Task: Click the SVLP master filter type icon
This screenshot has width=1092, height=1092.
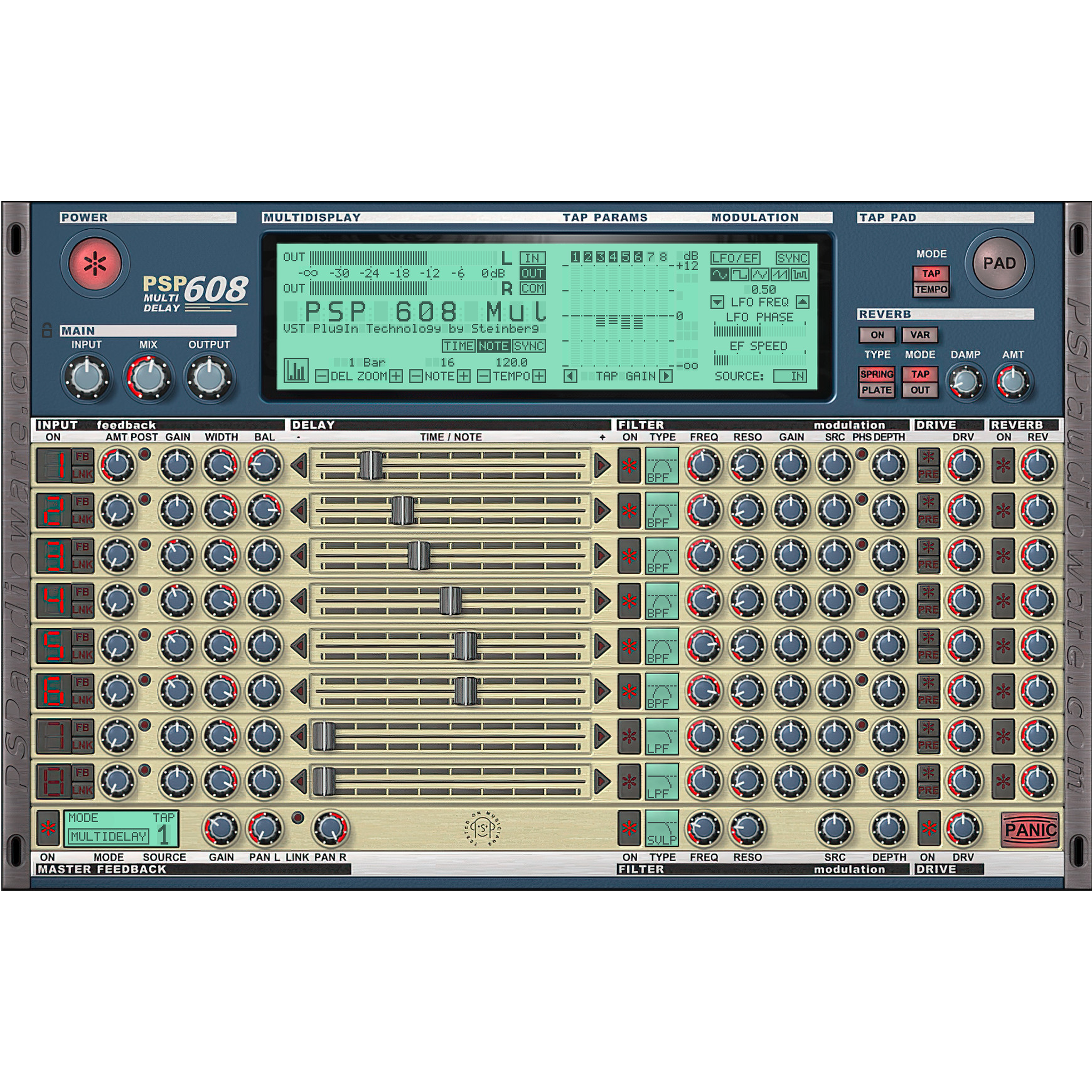Action: (x=661, y=829)
